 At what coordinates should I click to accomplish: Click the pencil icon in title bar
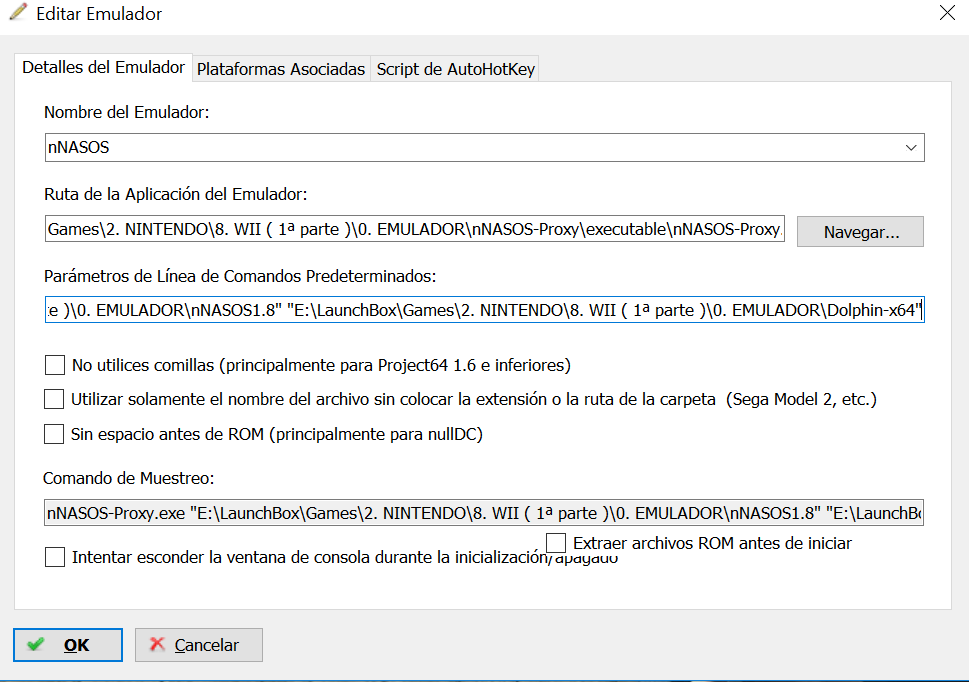tap(17, 12)
